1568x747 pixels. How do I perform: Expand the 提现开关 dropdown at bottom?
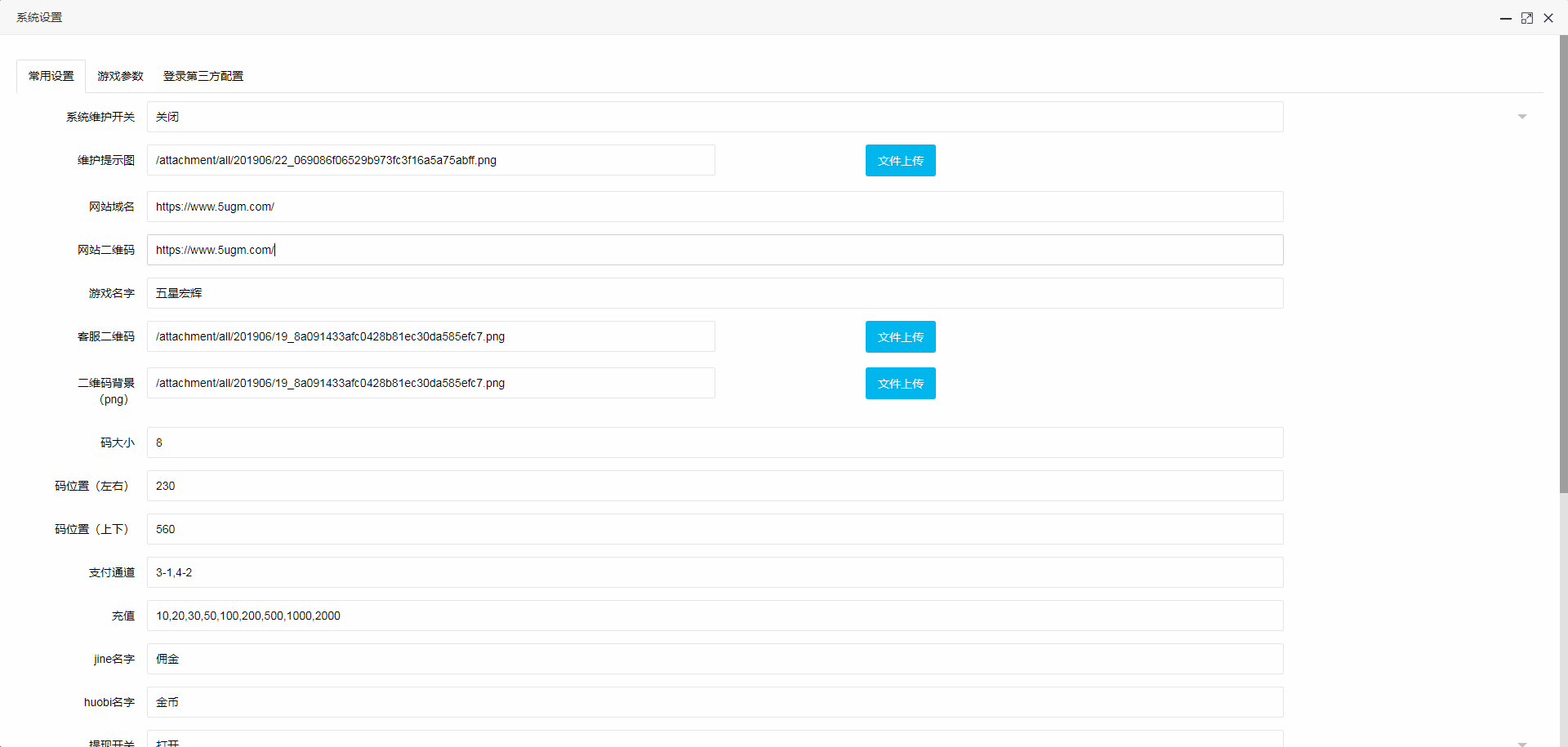coord(715,740)
